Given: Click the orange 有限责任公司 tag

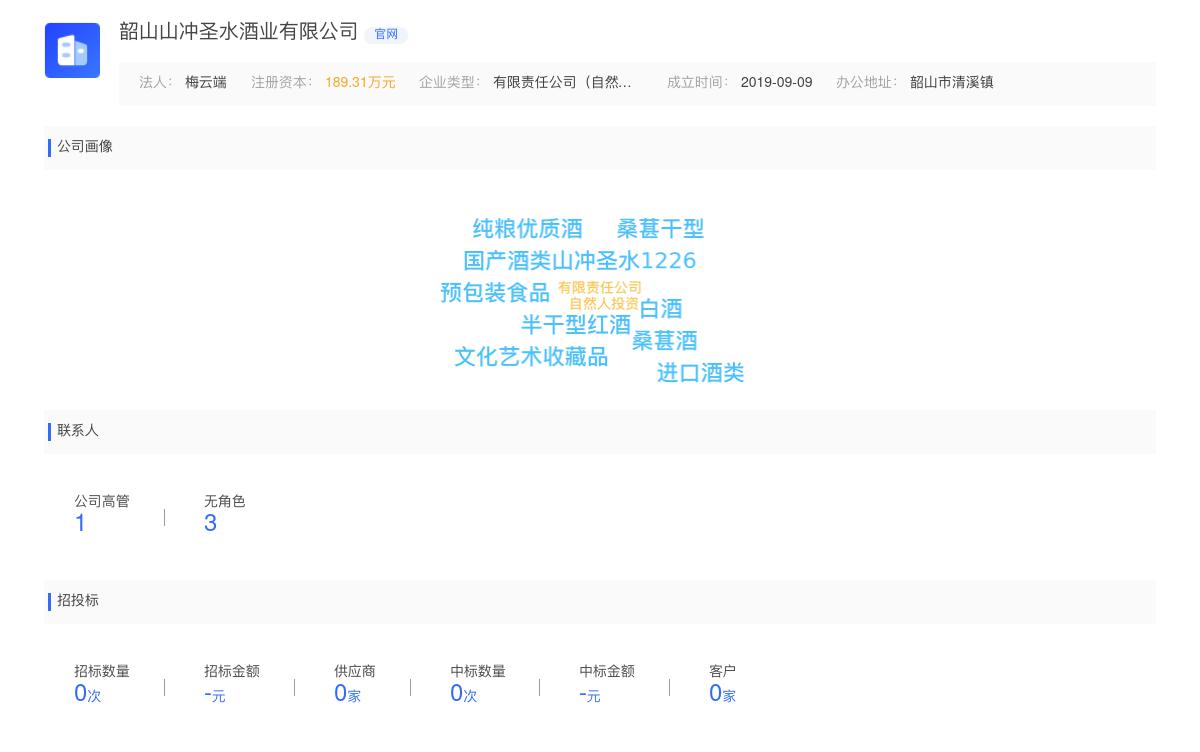Looking at the screenshot, I should [600, 288].
